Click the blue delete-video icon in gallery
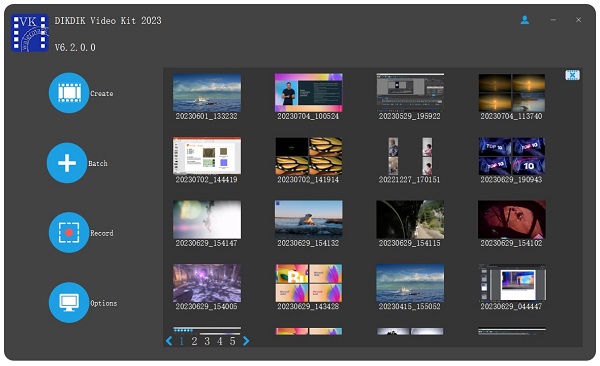 click(x=572, y=75)
